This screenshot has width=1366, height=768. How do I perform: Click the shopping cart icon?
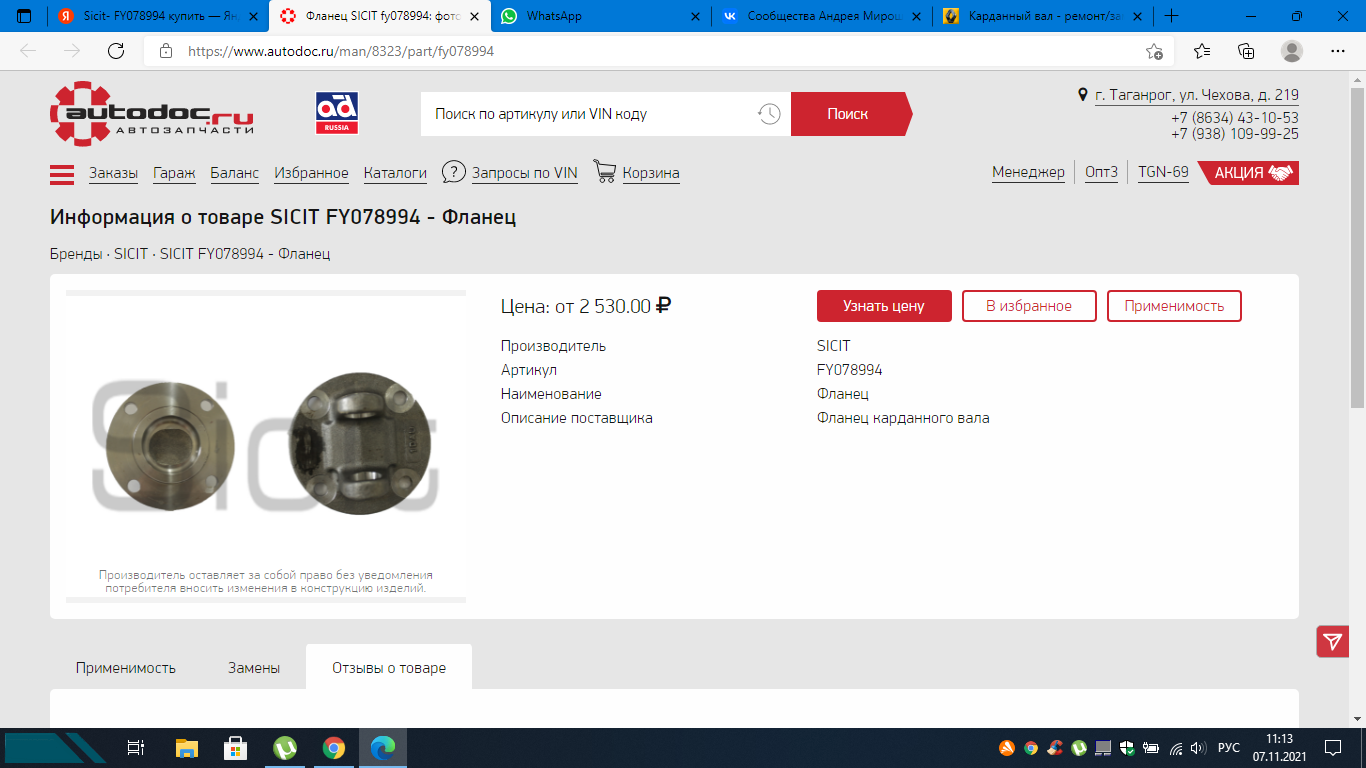[605, 171]
